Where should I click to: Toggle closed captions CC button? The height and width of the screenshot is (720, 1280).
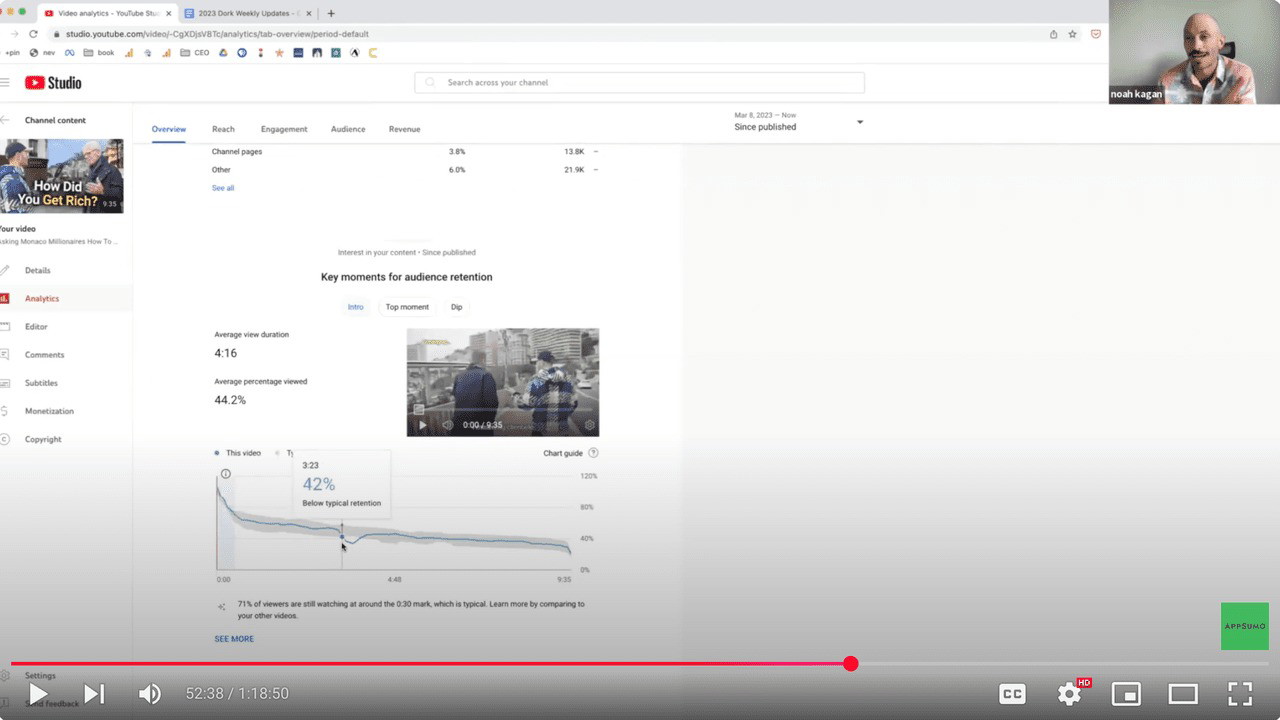click(1012, 693)
